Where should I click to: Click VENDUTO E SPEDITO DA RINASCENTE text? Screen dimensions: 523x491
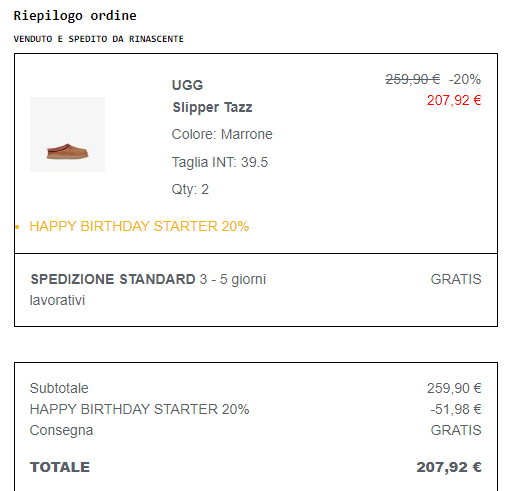[x=98, y=39]
